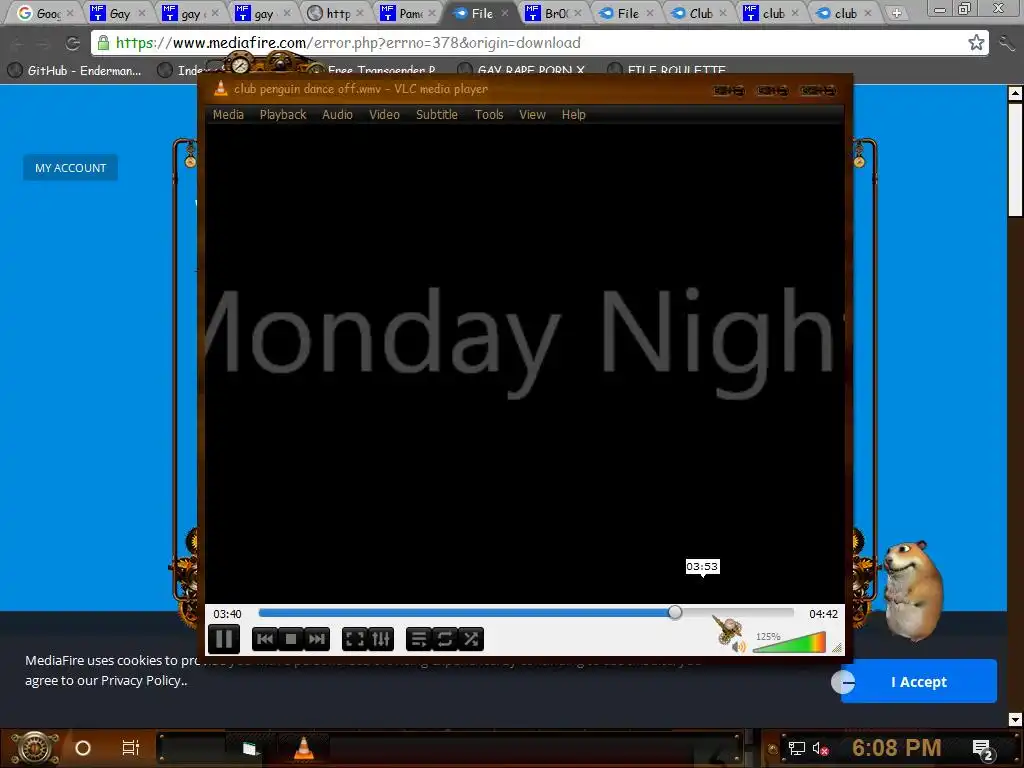Open the Audio menu in VLC
Viewport: 1024px width, 768px height.
[x=337, y=114]
